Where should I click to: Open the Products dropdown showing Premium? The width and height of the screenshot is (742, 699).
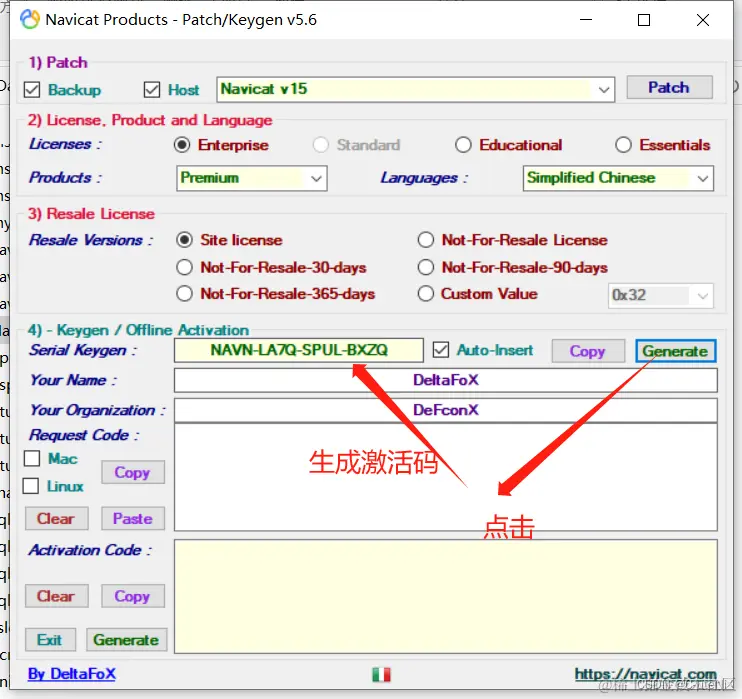point(252,178)
